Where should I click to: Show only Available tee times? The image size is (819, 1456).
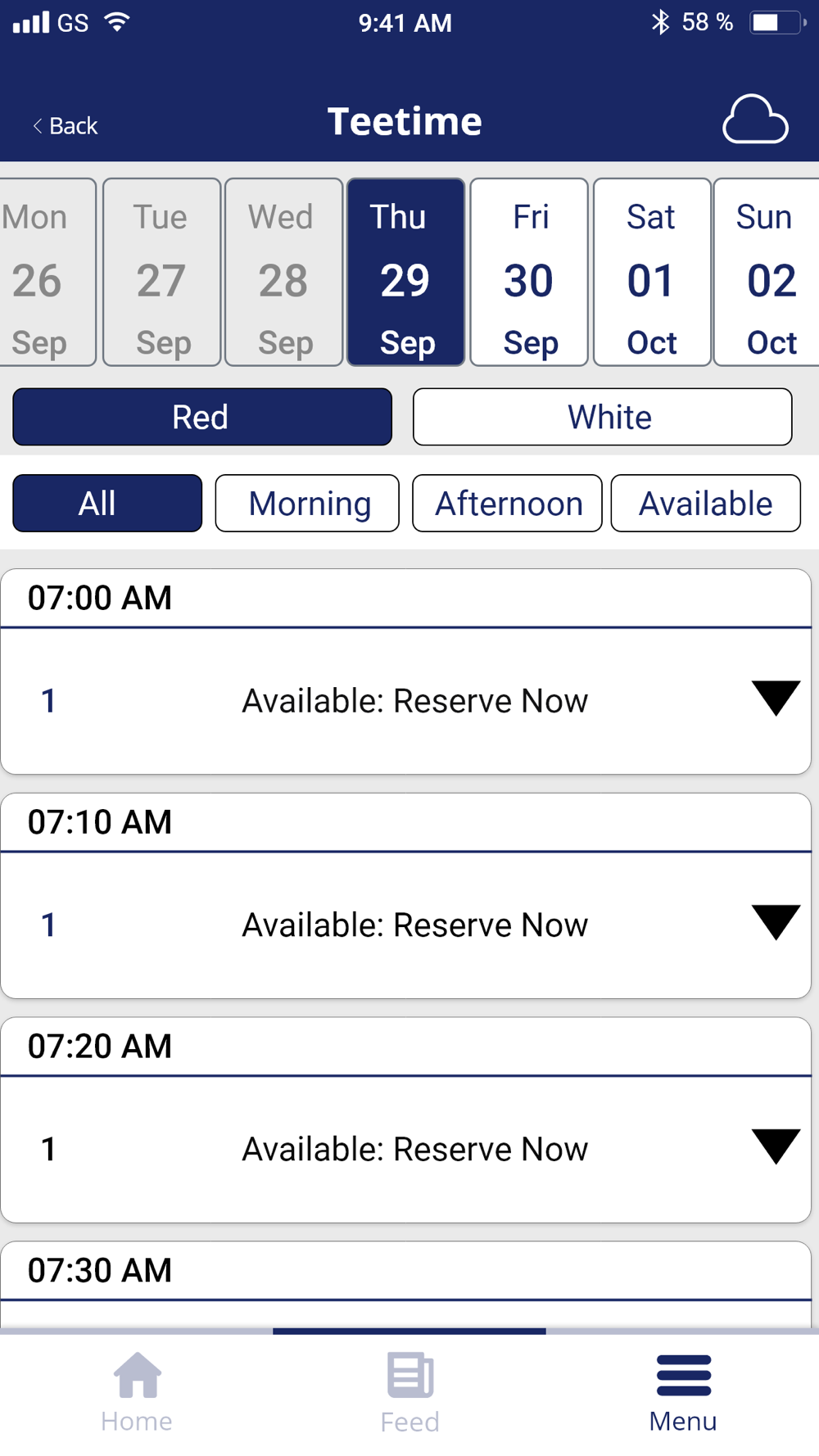(705, 504)
